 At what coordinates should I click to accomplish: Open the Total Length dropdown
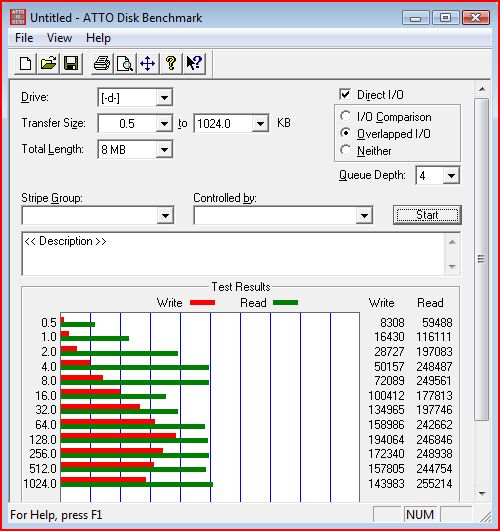(164, 149)
